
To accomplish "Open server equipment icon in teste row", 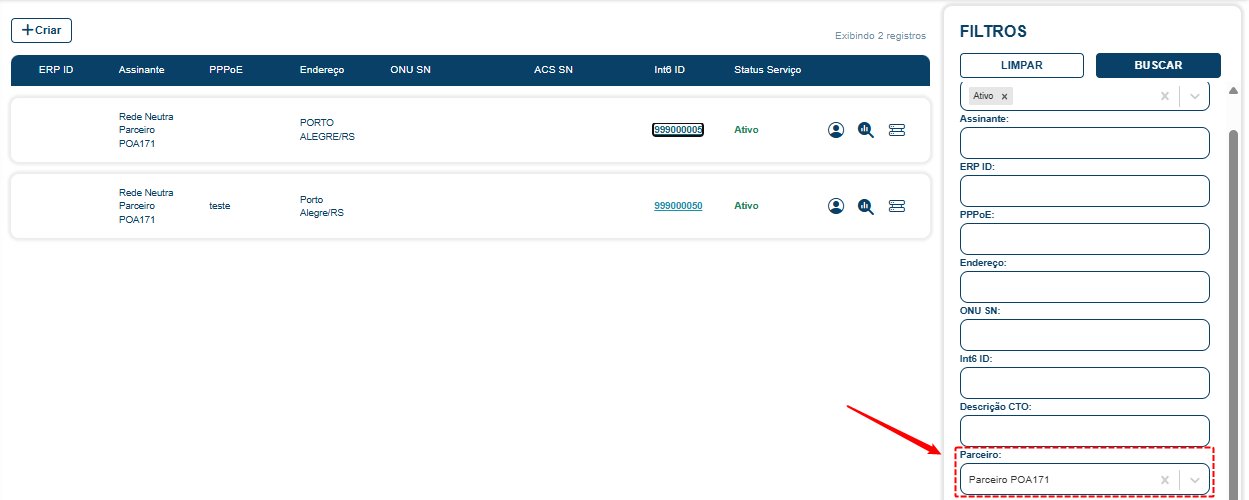I will (897, 206).
